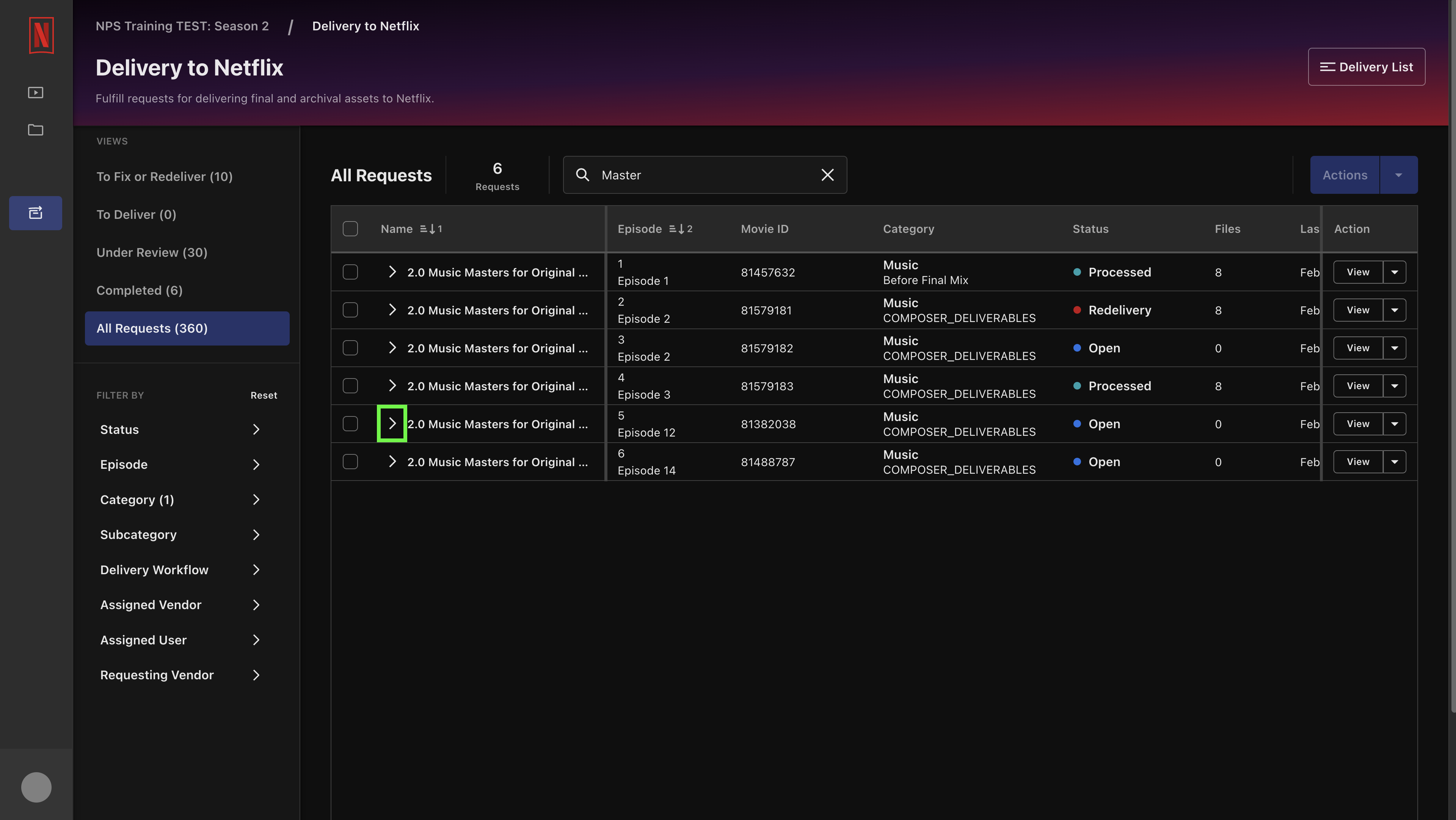Click the Actions button

click(x=1345, y=175)
